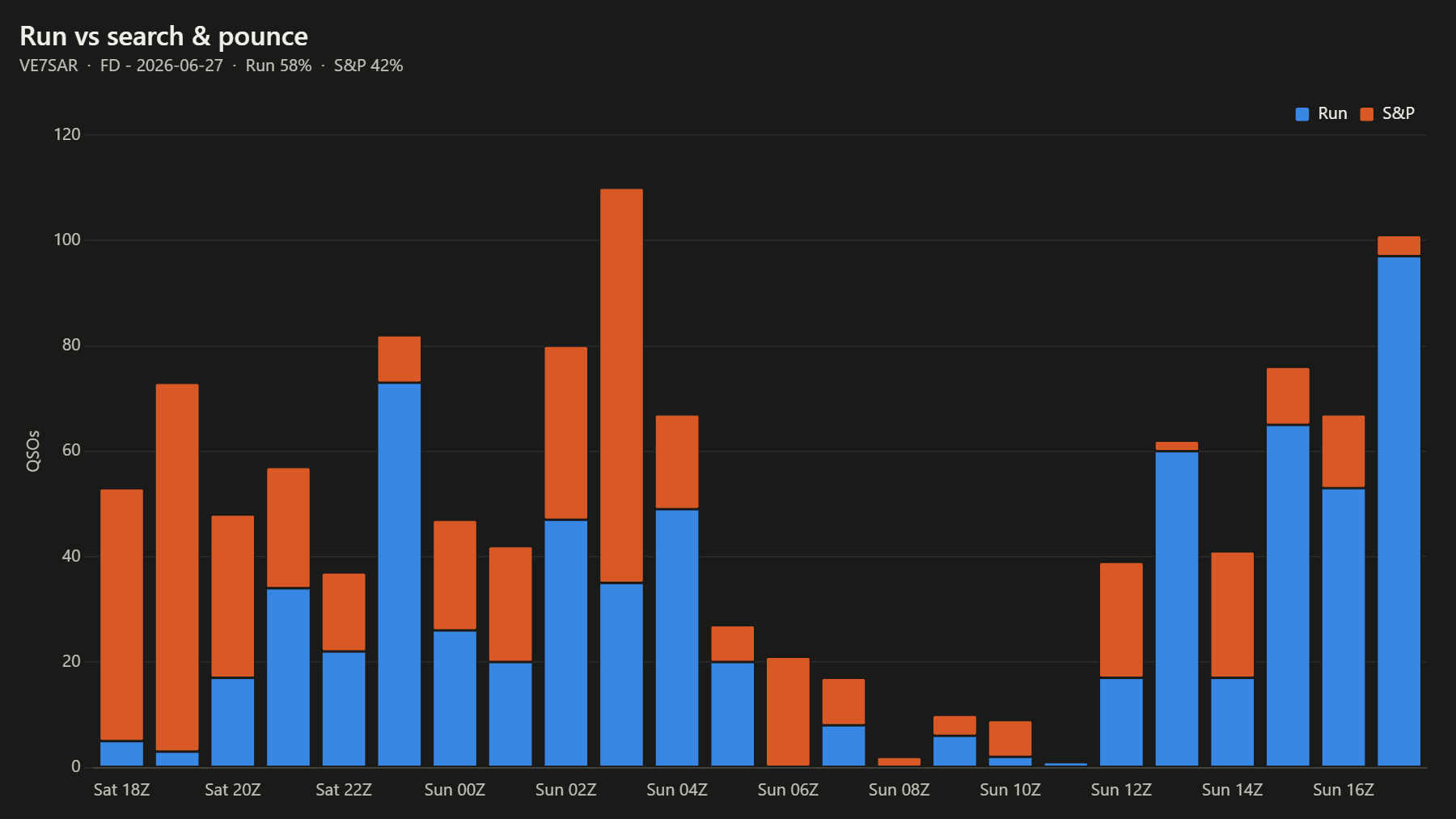Viewport: 1456px width, 819px height.
Task: Click the orange S&P segment of Sun 12Z bar
Action: [x=1121, y=620]
